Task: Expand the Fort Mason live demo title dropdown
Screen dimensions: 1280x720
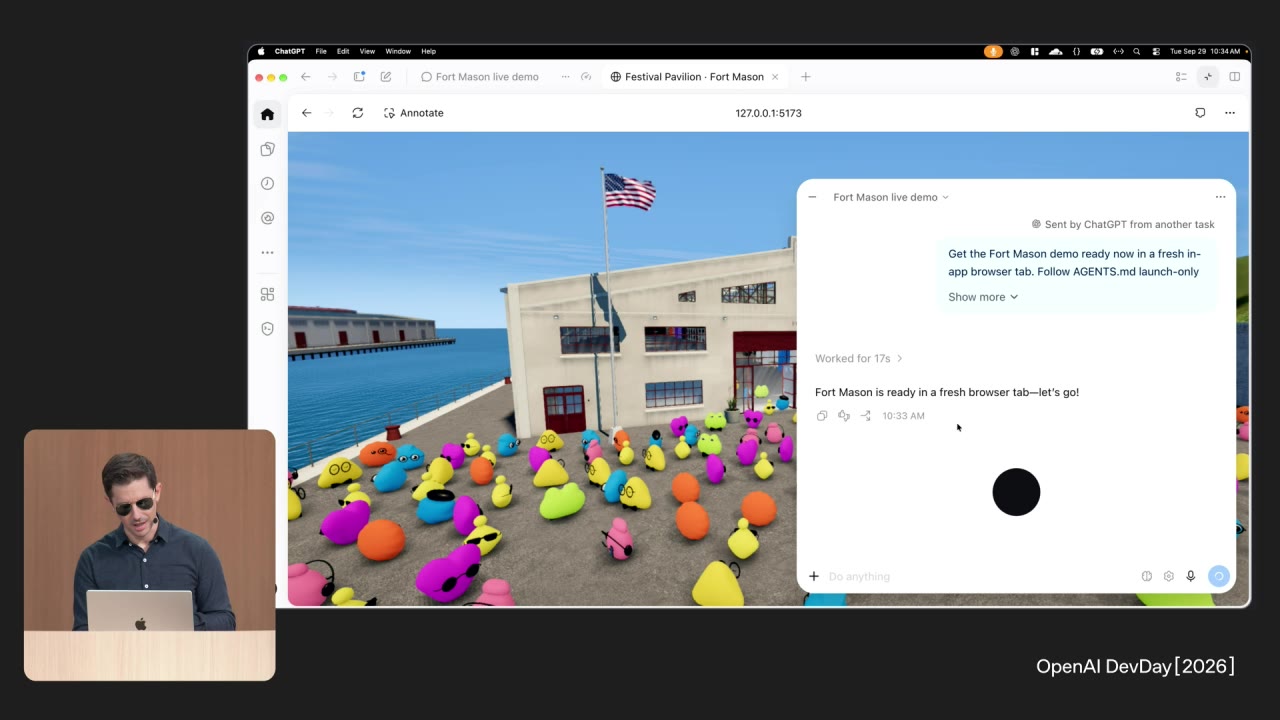Action: [891, 197]
